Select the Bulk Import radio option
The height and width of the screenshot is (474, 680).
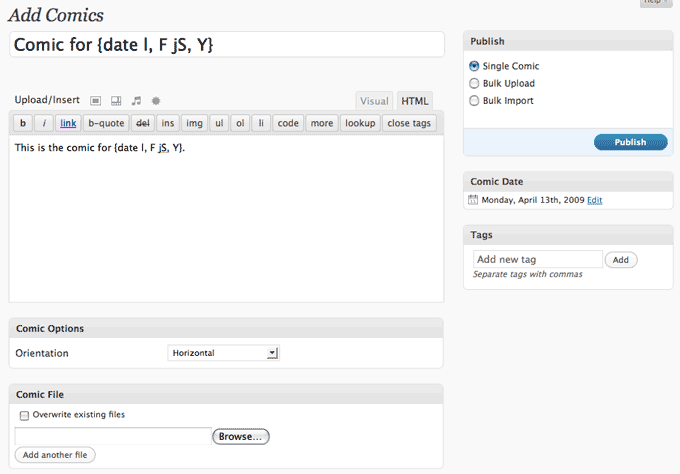tap(474, 101)
